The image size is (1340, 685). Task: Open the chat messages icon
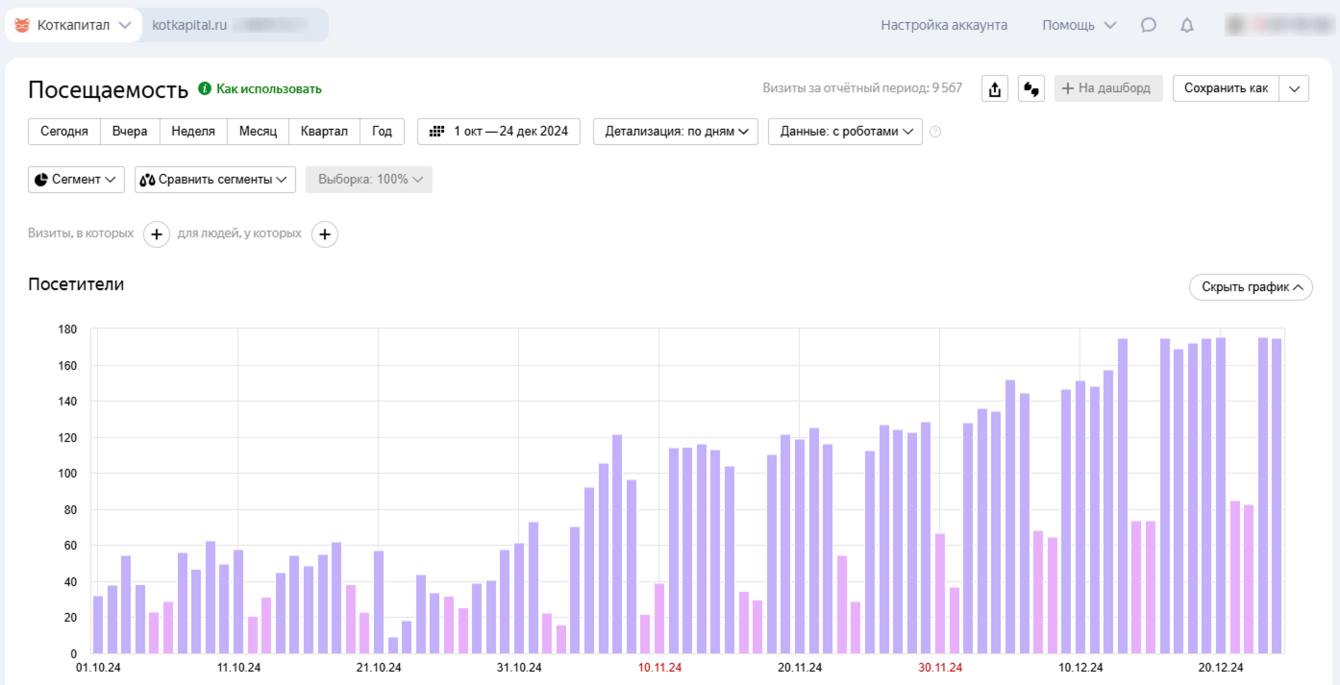pos(1148,25)
